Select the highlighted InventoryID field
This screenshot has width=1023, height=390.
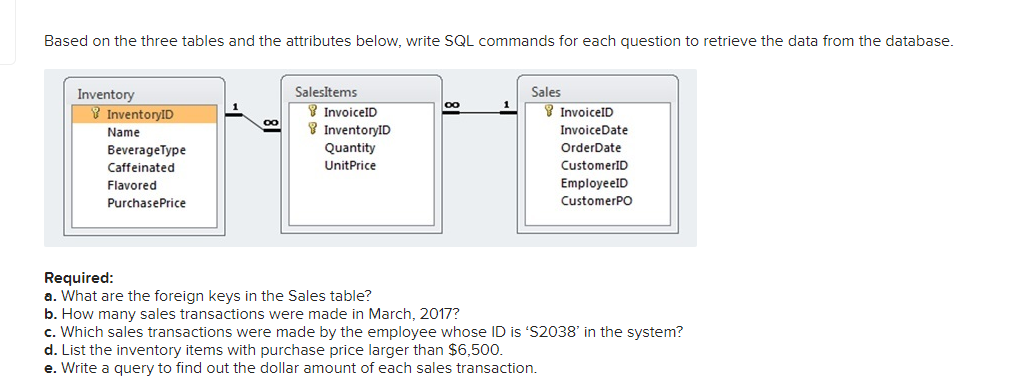144,115
